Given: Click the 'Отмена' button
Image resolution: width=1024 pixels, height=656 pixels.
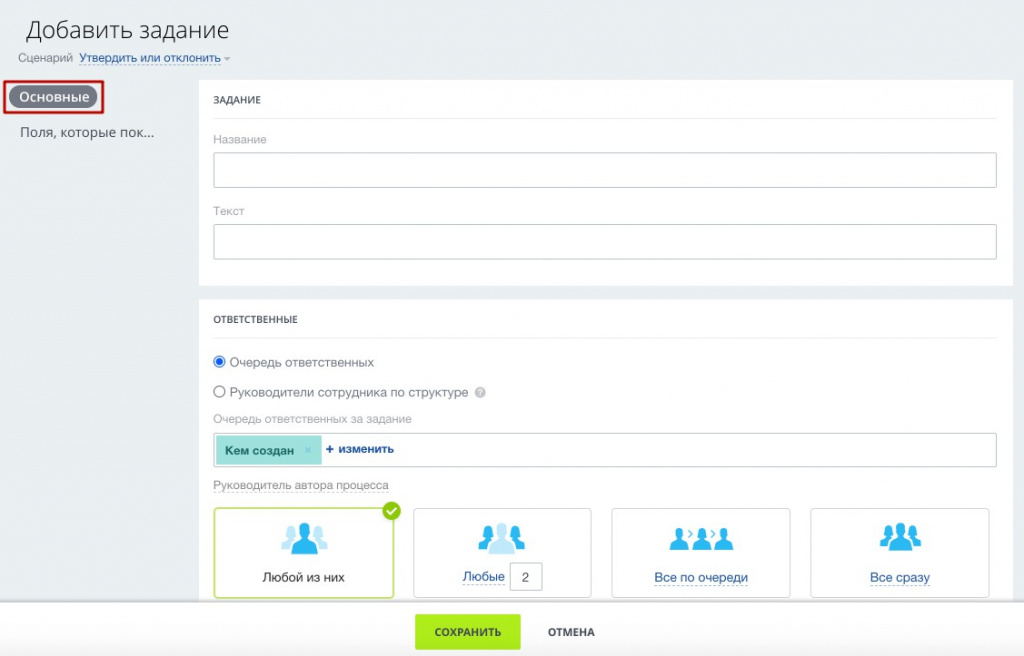Looking at the screenshot, I should click(x=570, y=632).
